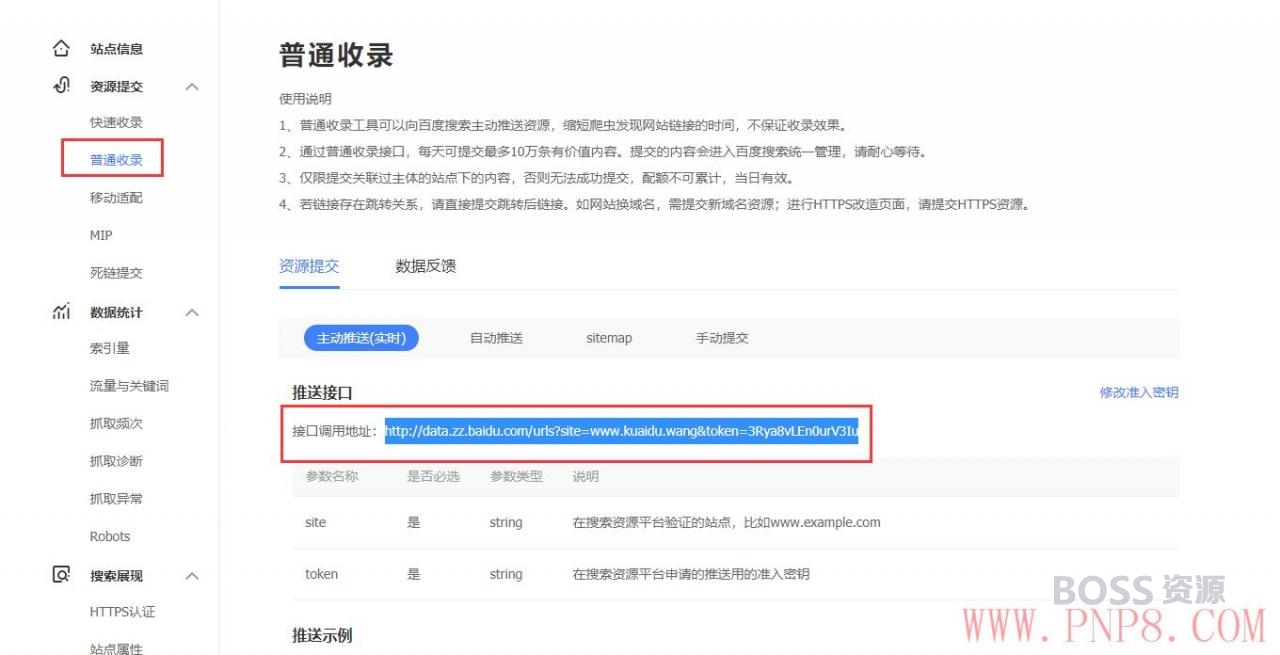Open 站点属性 in sidebar

(116, 649)
